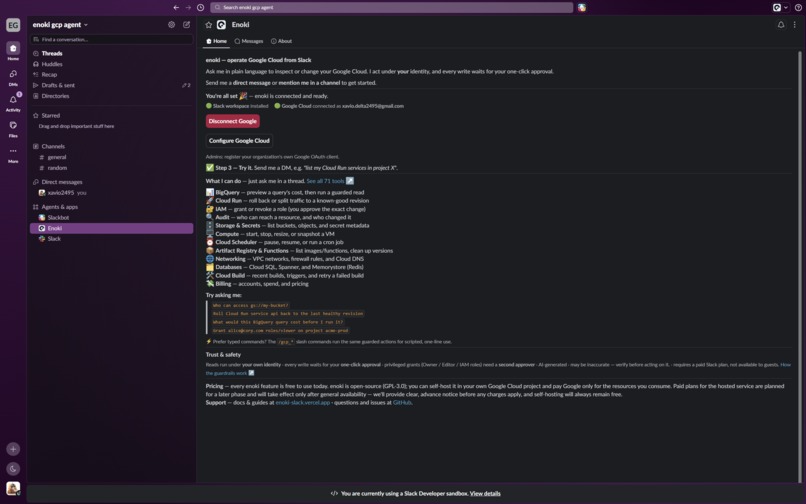
Task: Open Threads in the sidebar
Action: [x=112, y=53]
